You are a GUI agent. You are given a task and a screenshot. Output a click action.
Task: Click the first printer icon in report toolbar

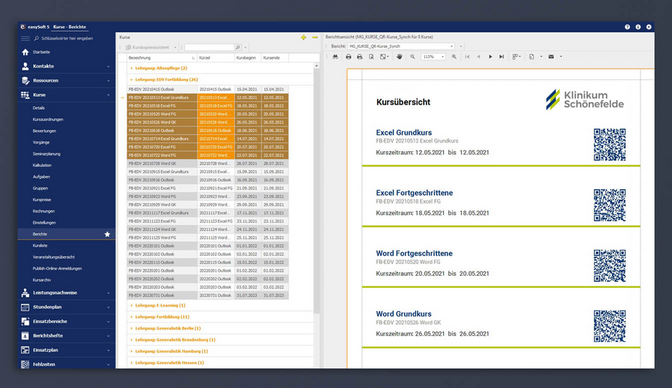pos(348,57)
